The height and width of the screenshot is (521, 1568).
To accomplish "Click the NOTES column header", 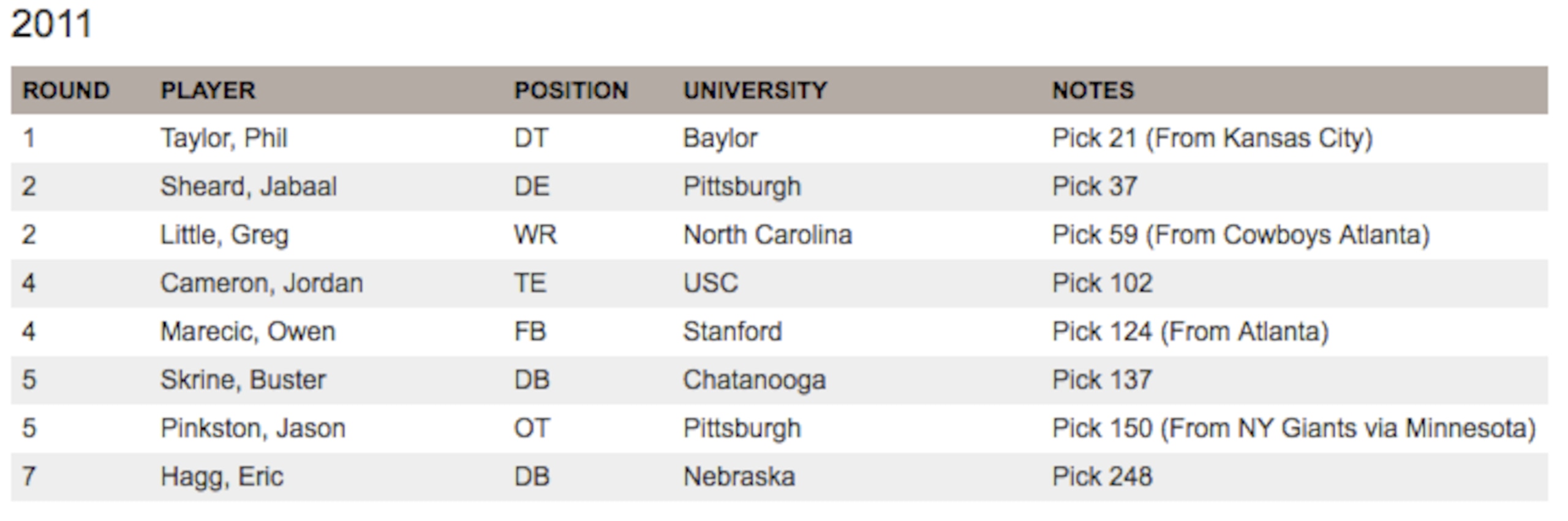I will pyautogui.click(x=1093, y=91).
